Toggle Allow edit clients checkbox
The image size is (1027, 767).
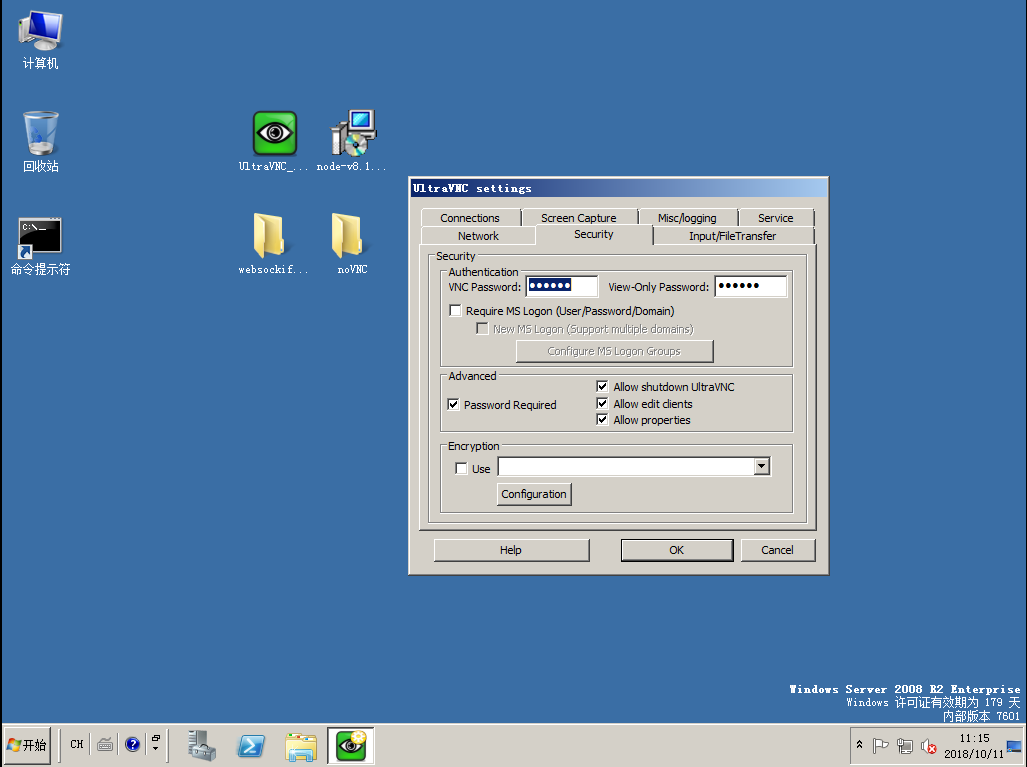point(603,403)
